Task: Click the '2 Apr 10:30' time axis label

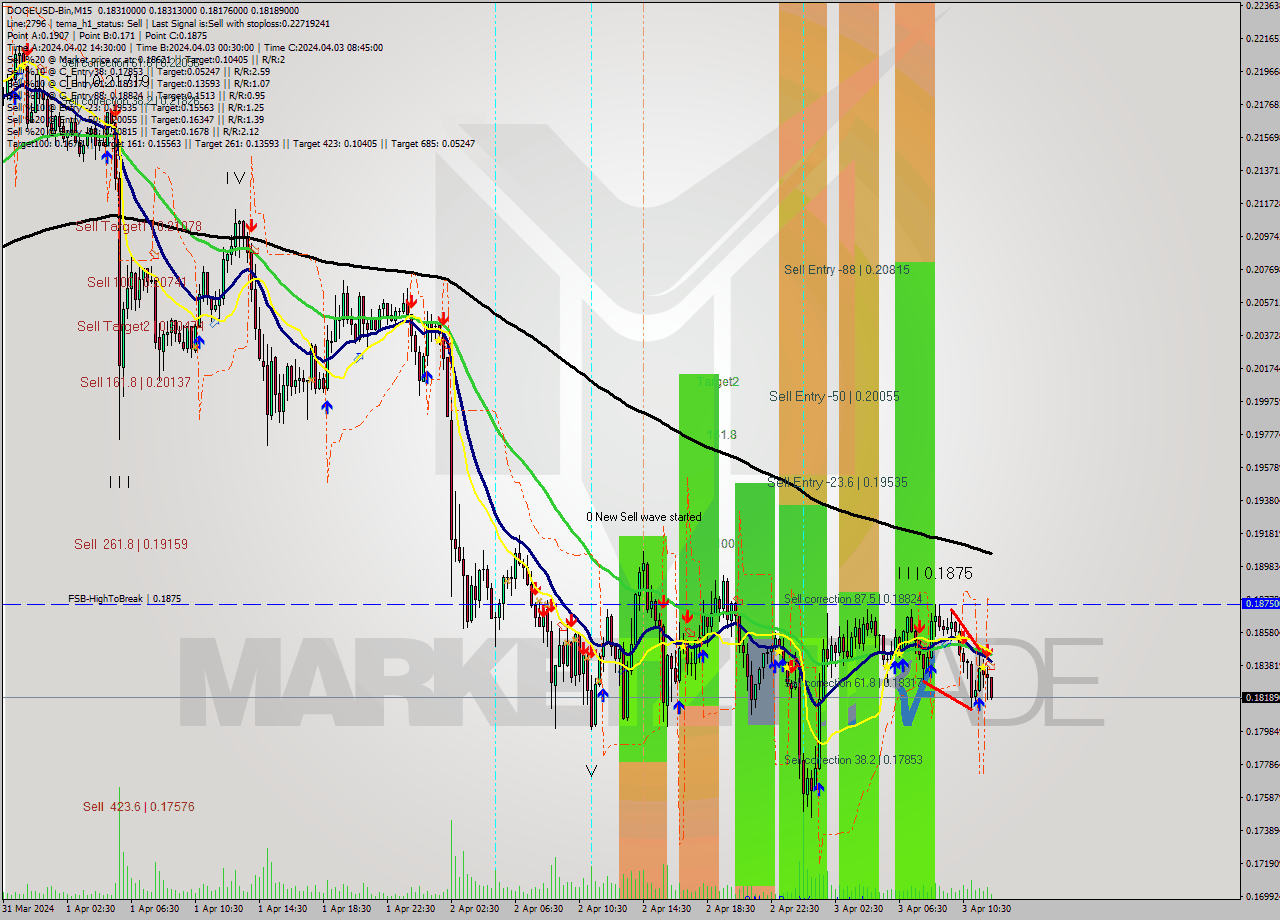Action: pos(602,909)
